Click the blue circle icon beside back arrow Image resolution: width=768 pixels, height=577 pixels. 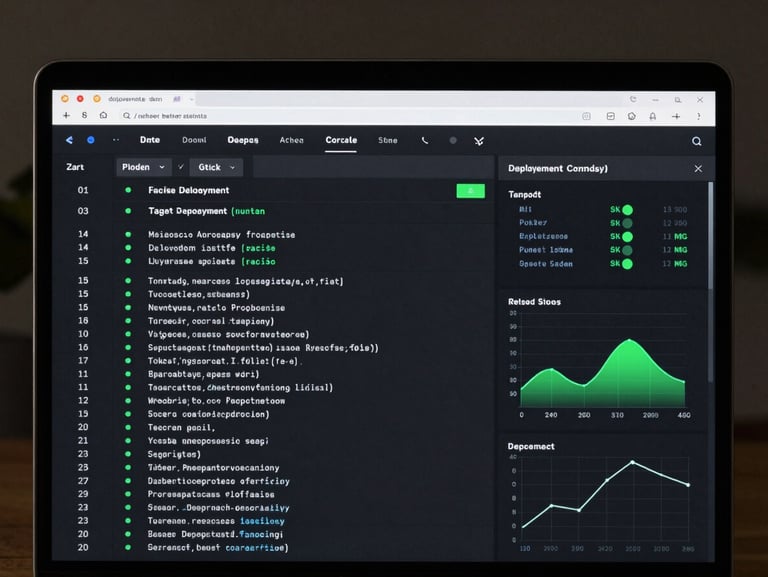(x=91, y=140)
